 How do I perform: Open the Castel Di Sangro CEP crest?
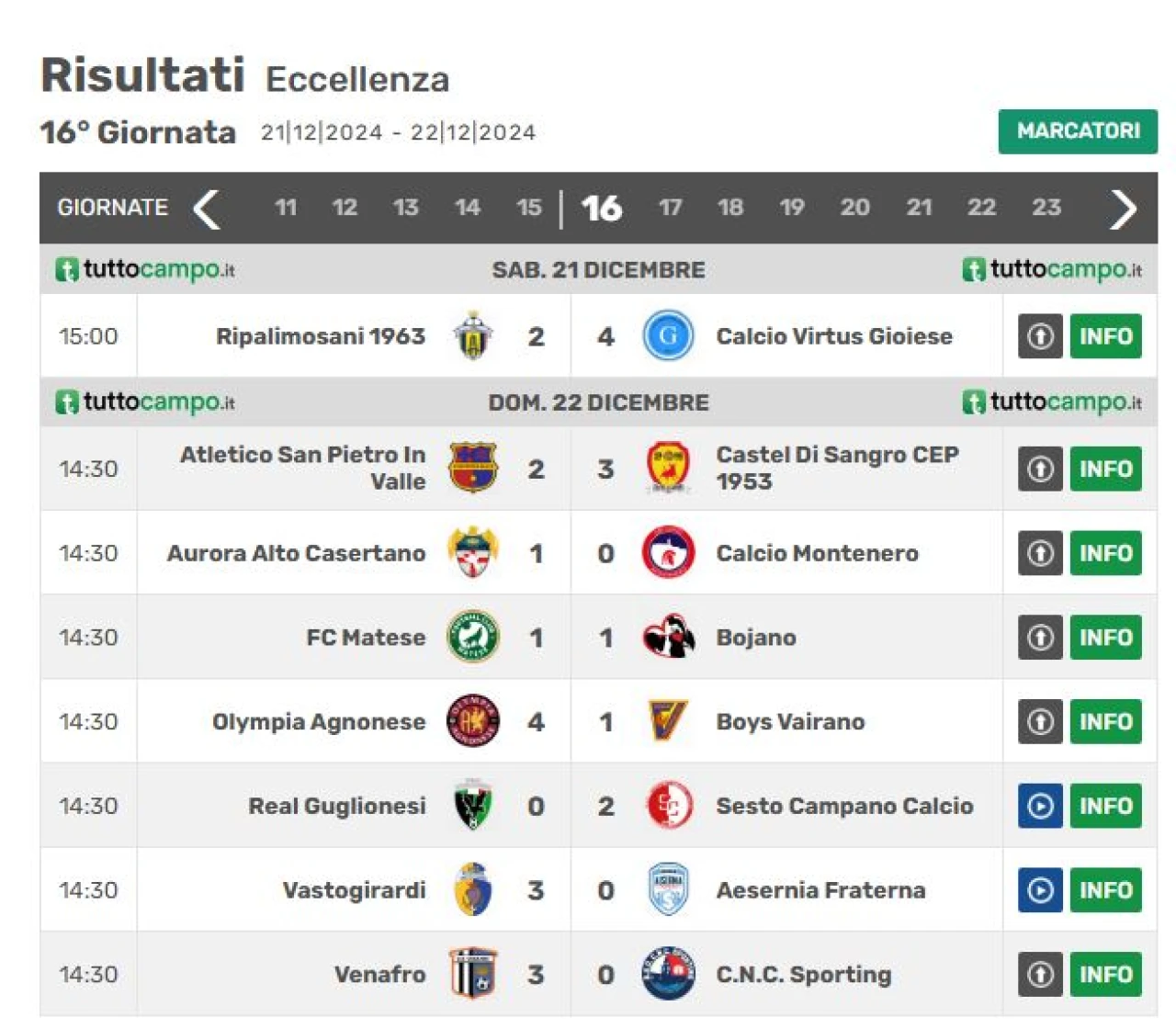tap(668, 469)
